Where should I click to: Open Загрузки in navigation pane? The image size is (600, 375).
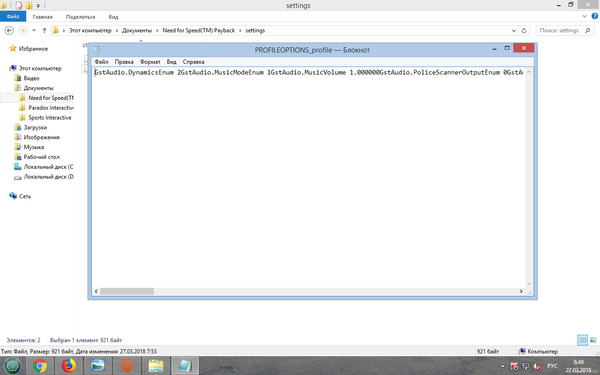35,127
